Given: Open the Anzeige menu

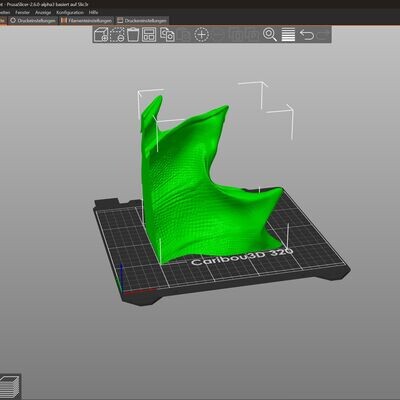Looking at the screenshot, I should 43,12.
